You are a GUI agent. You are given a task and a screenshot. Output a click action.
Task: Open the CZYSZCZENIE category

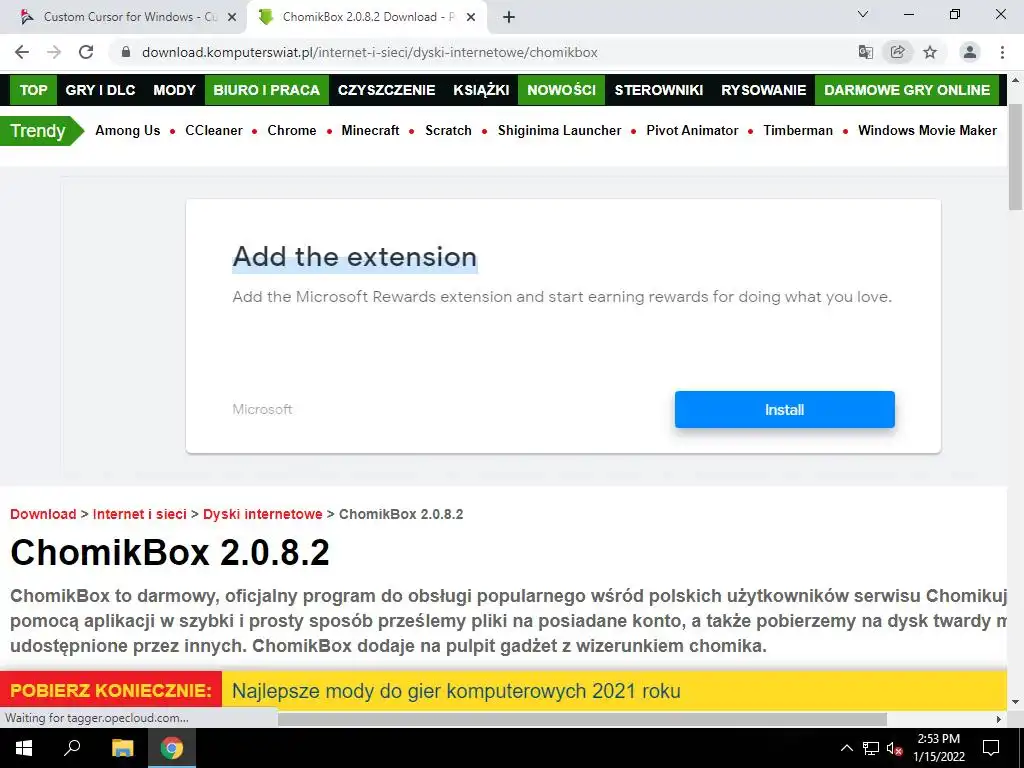tap(387, 90)
